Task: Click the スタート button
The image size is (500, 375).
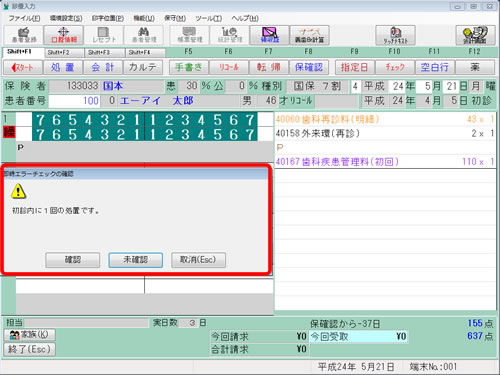Action: point(23,68)
